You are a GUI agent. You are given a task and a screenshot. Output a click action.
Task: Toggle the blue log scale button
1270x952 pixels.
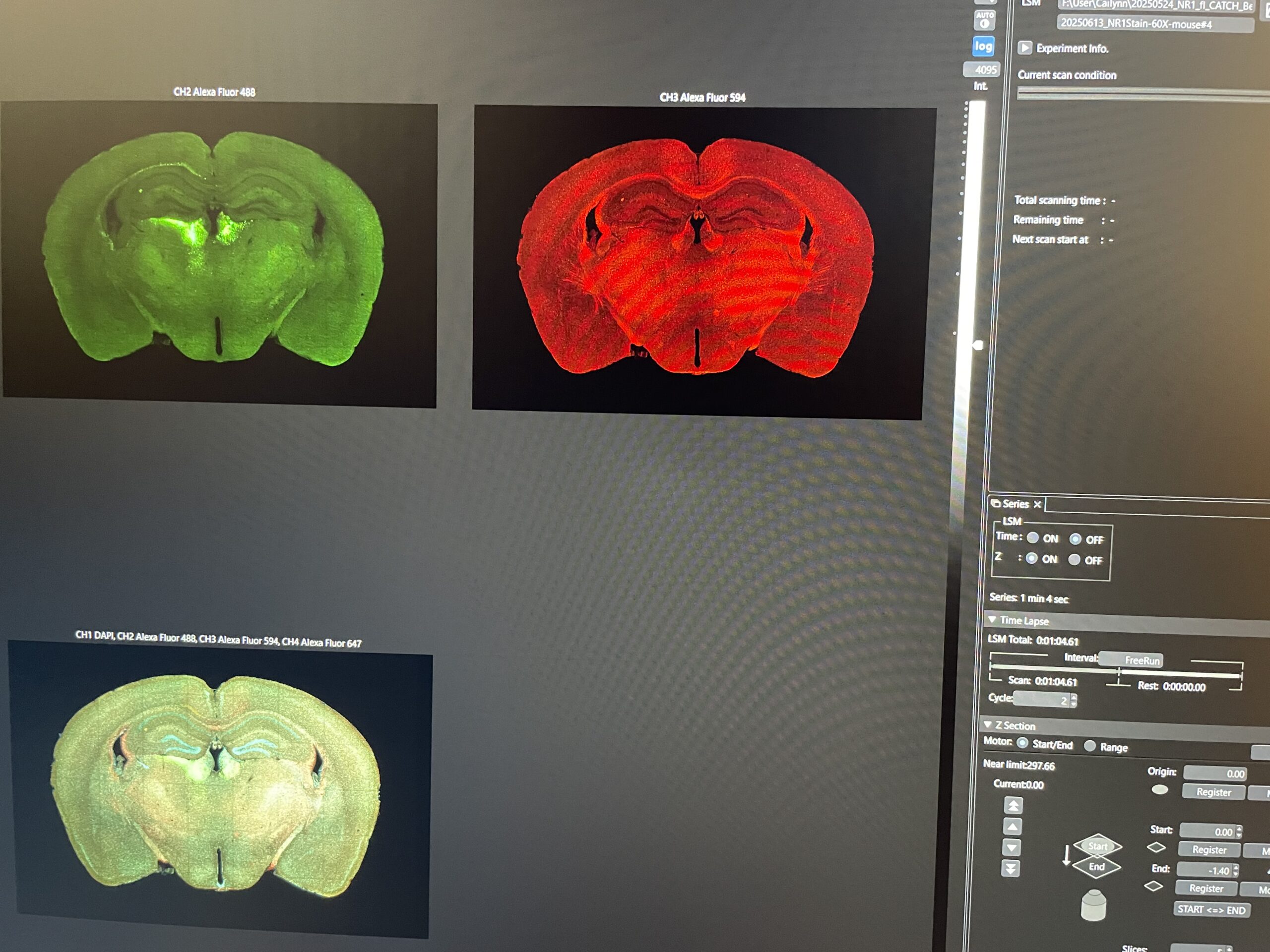(x=983, y=47)
